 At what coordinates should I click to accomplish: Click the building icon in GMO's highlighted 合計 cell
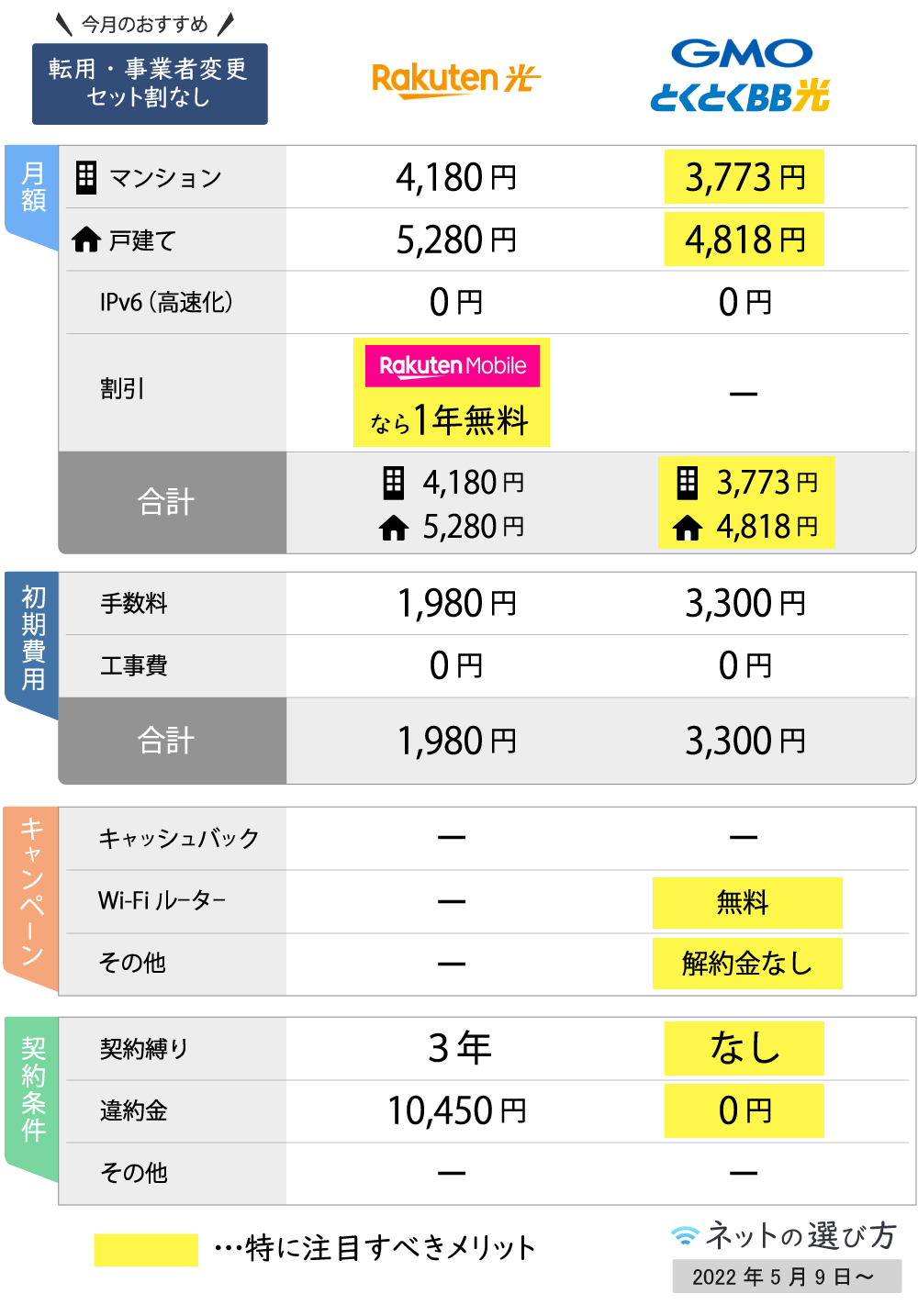coord(688,482)
